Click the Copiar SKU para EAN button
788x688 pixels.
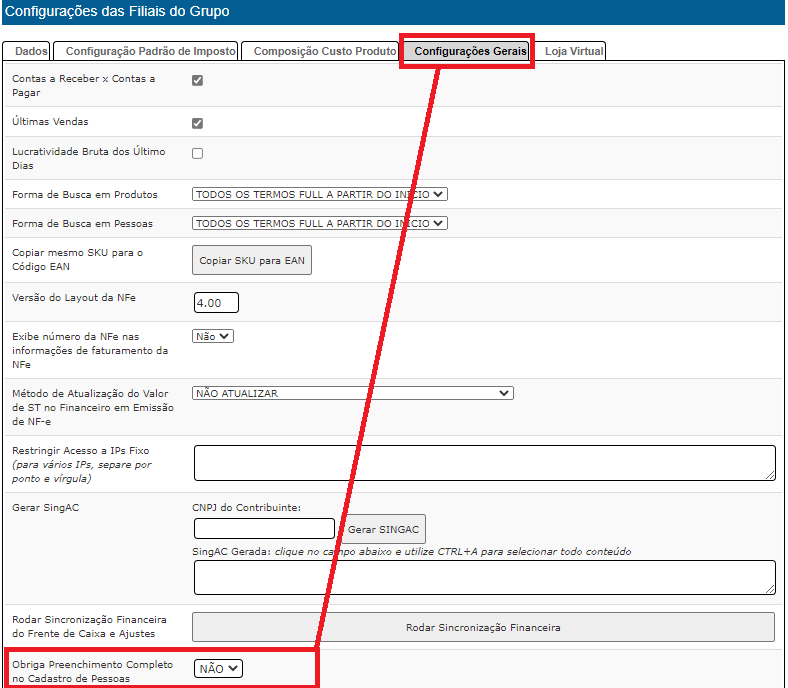pyautogui.click(x=252, y=260)
